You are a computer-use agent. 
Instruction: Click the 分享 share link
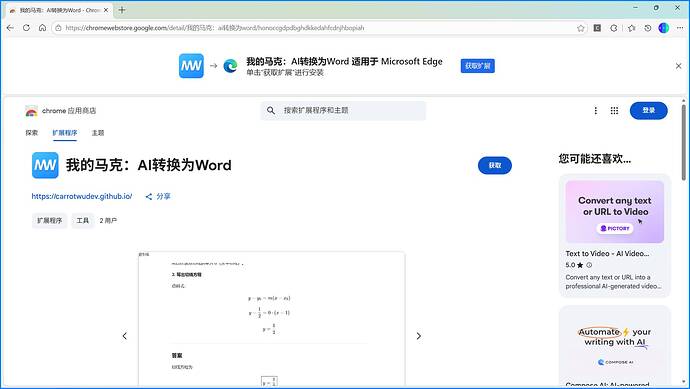[158, 196]
